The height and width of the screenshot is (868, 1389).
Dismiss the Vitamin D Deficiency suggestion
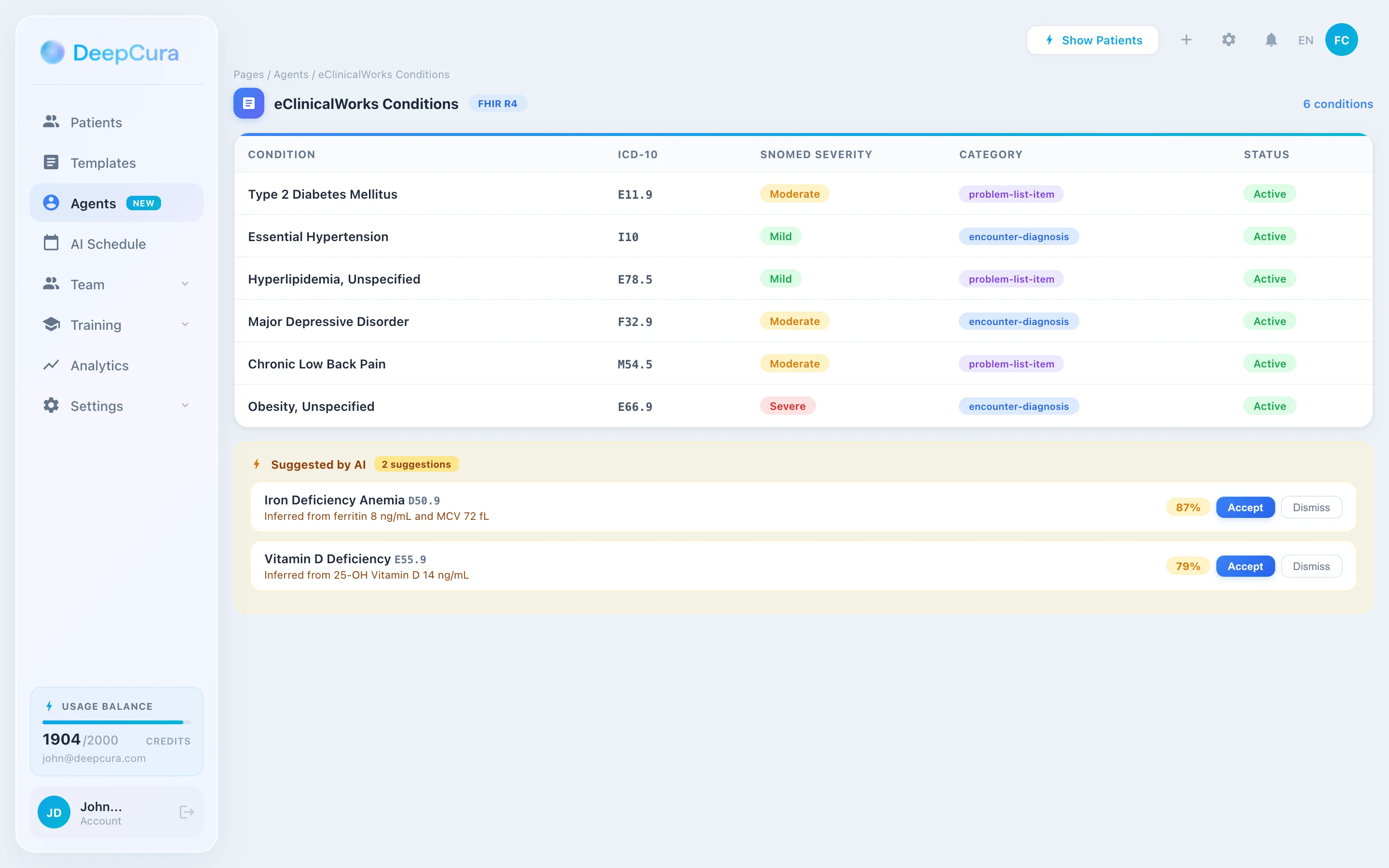[x=1311, y=566]
